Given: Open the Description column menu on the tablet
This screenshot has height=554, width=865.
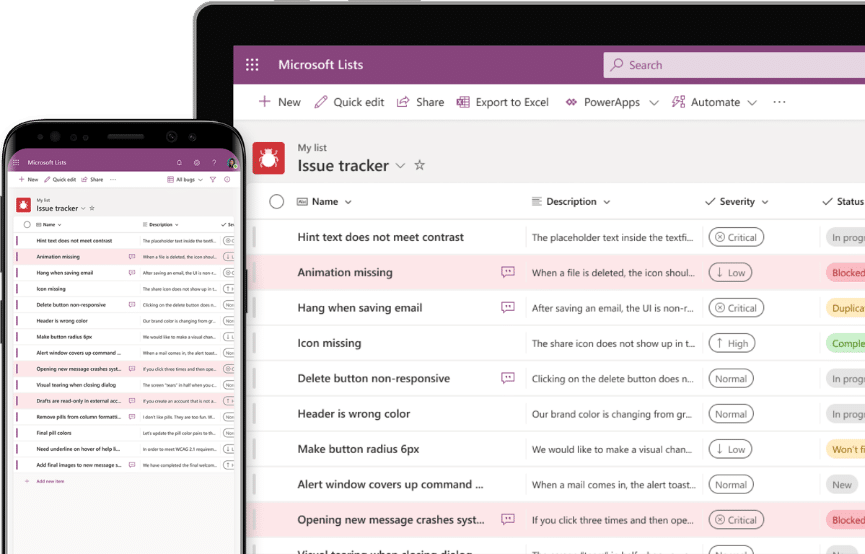Looking at the screenshot, I should point(571,202).
